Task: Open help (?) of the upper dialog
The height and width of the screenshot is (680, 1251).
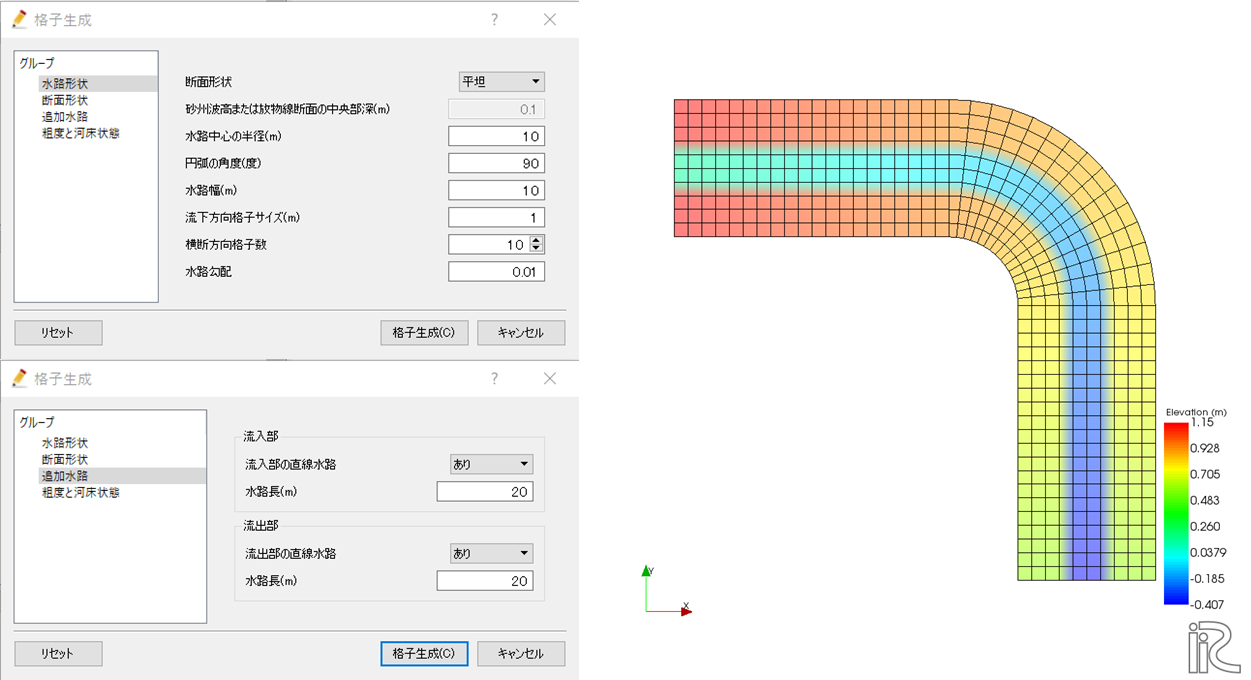Action: [x=495, y=19]
